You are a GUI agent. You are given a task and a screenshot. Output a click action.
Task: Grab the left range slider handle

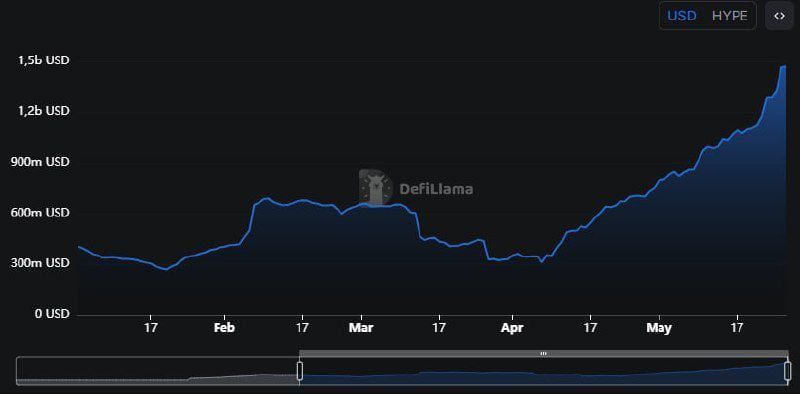[300, 371]
